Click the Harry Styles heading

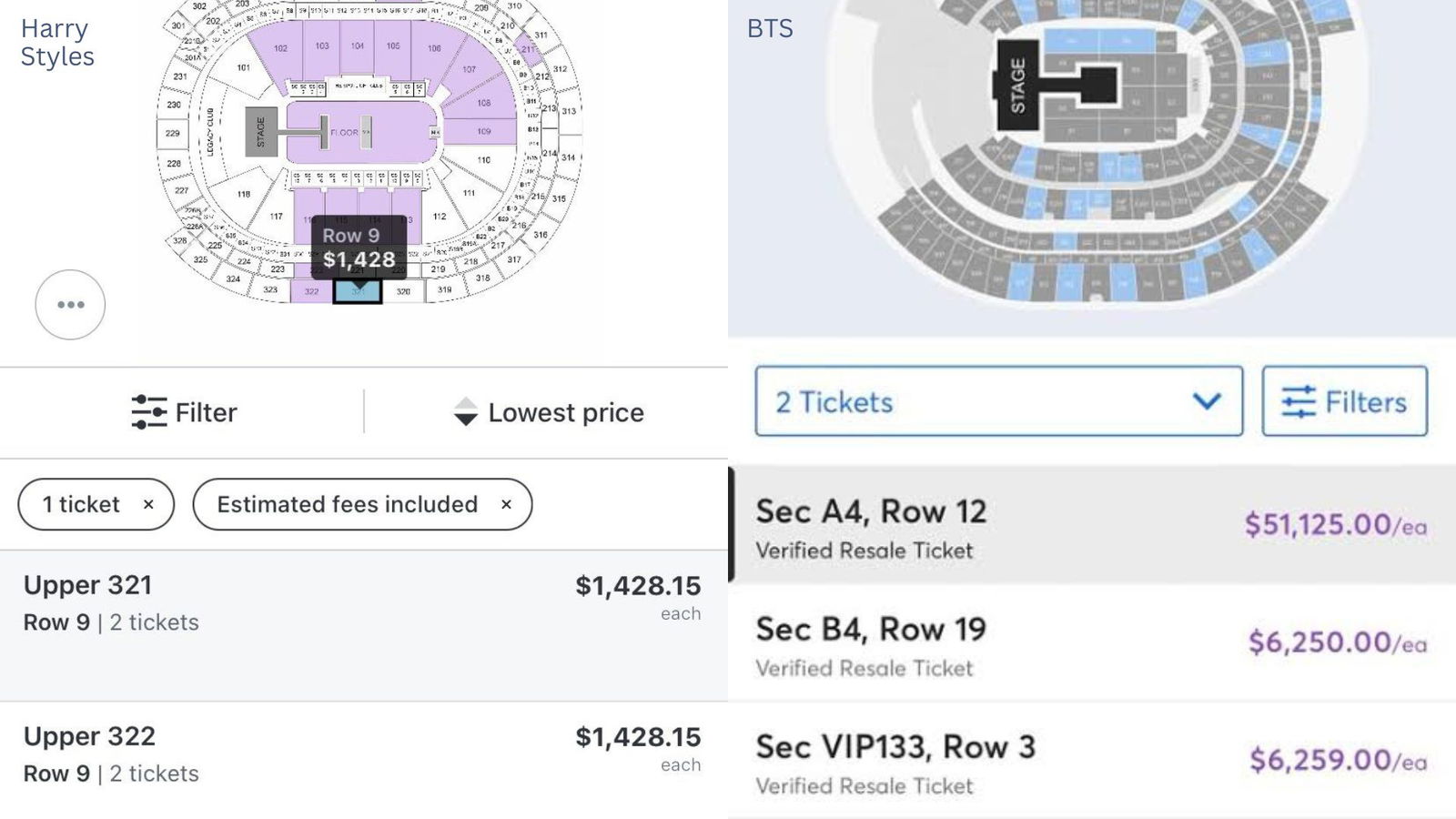tap(56, 42)
